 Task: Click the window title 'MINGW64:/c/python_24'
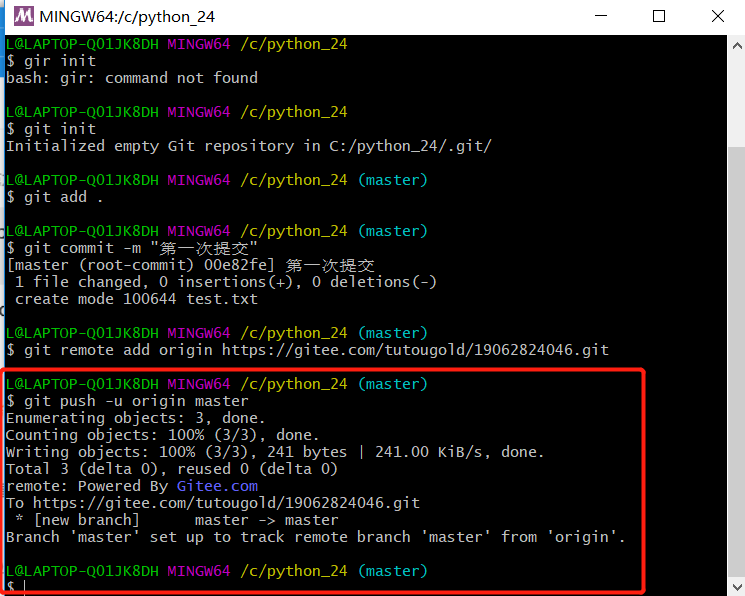pos(127,17)
